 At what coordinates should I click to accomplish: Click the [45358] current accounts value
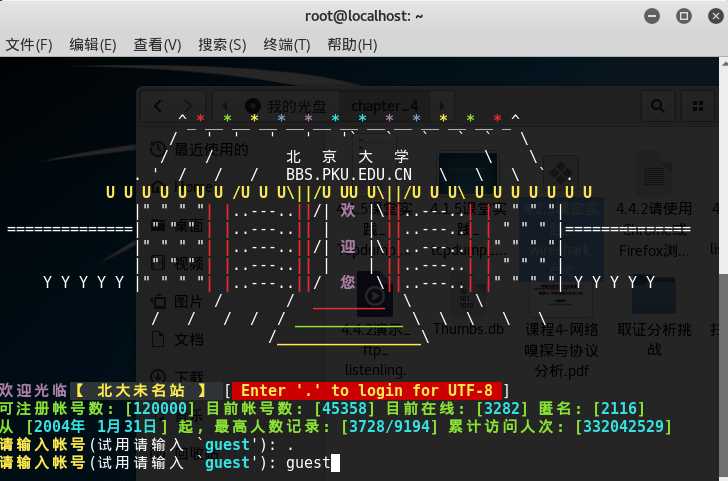tap(344, 409)
